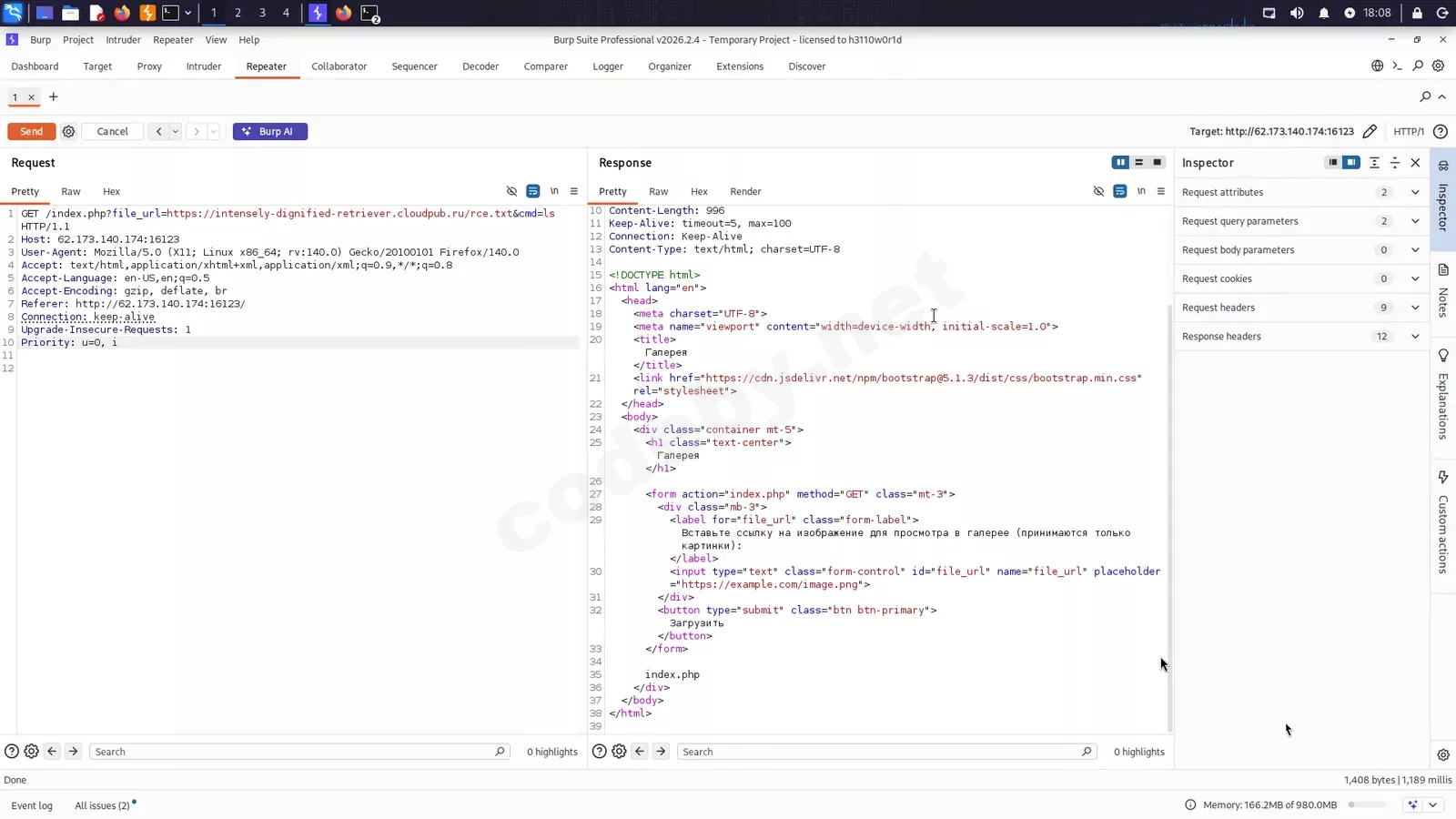Open Repeater help question mark icon near HTTP/1
Viewport: 1456px width, 819px height.
click(x=1440, y=131)
